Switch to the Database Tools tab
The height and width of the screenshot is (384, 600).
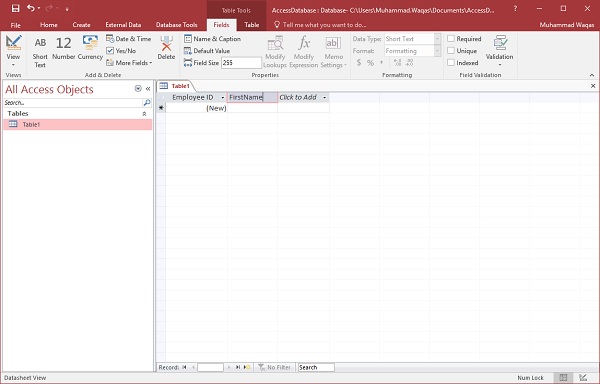[176, 24]
